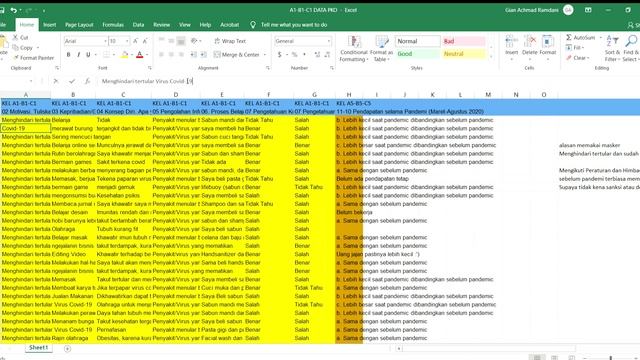Image resolution: width=640 pixels, height=360 pixels.
Task: Click Decrease Decimal icon
Action: pos(327,54)
